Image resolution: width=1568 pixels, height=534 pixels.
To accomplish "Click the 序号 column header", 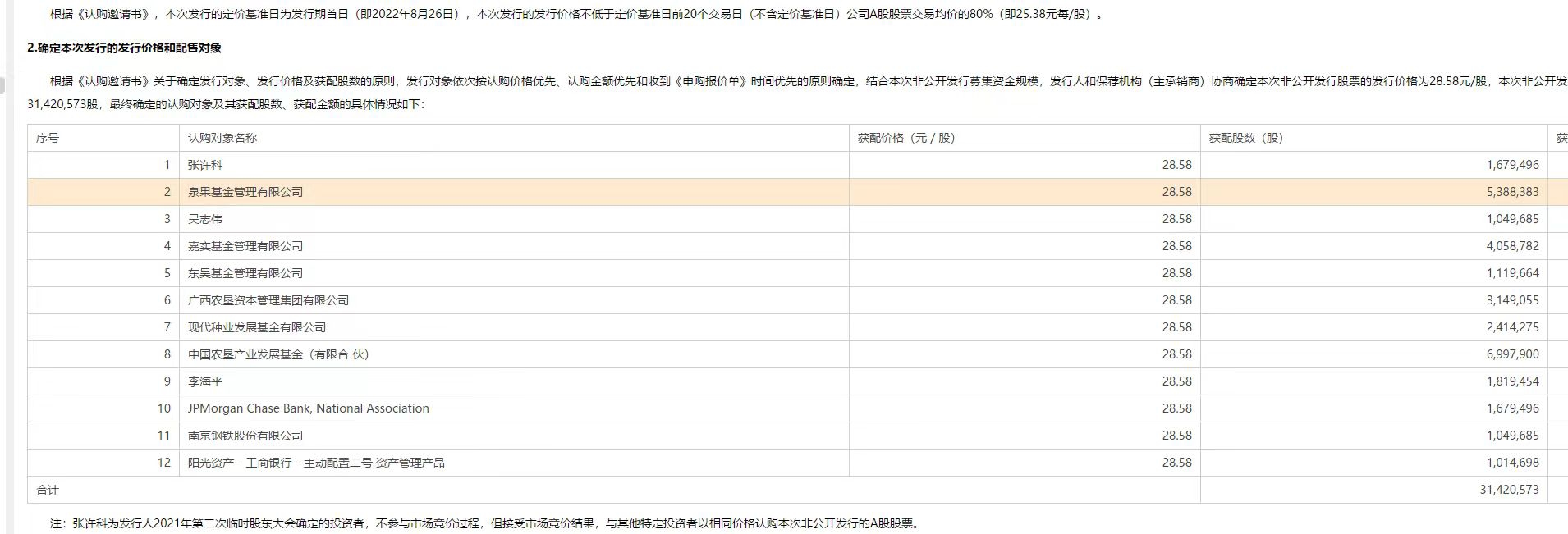I will [x=103, y=138].
